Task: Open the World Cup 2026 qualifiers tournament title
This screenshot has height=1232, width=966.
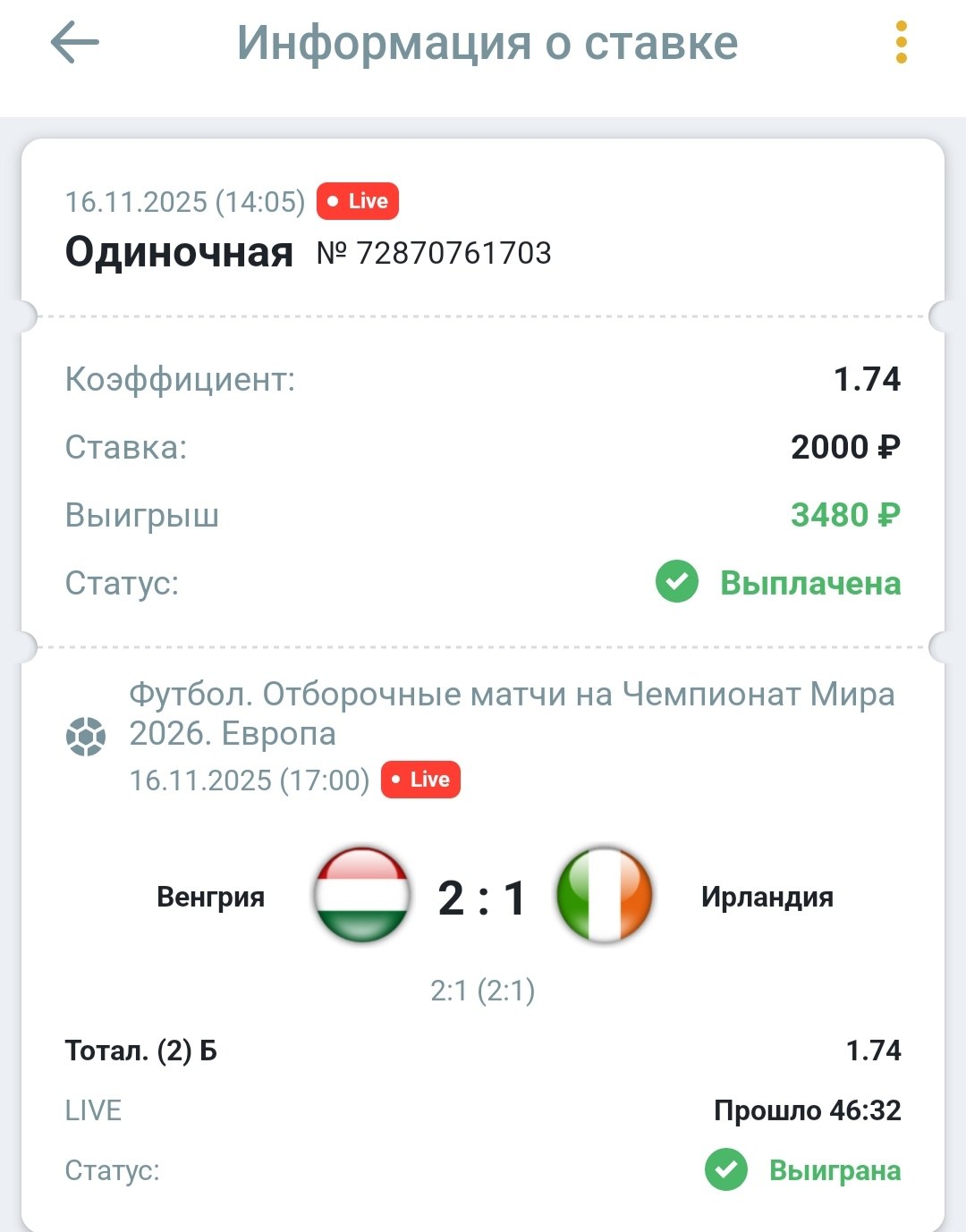Action: [512, 713]
